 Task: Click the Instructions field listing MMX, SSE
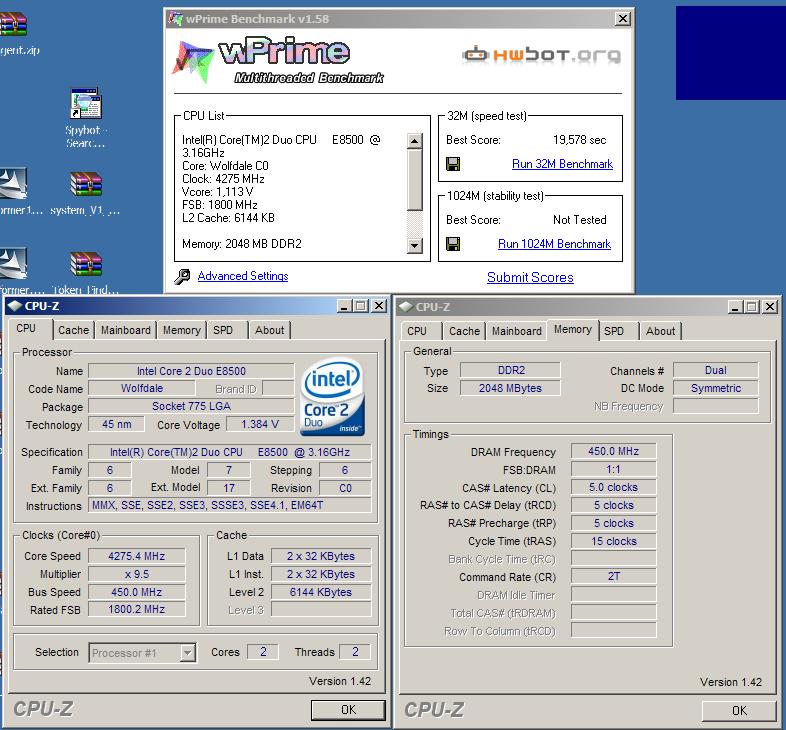point(230,505)
